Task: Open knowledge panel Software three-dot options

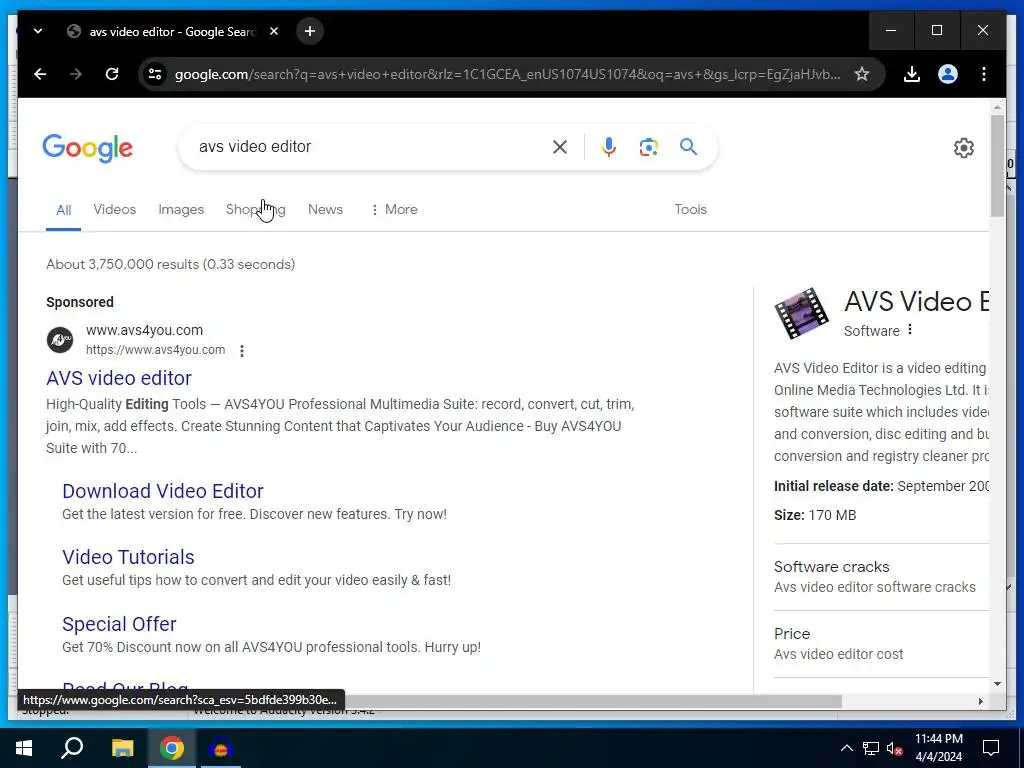Action: tap(910, 330)
